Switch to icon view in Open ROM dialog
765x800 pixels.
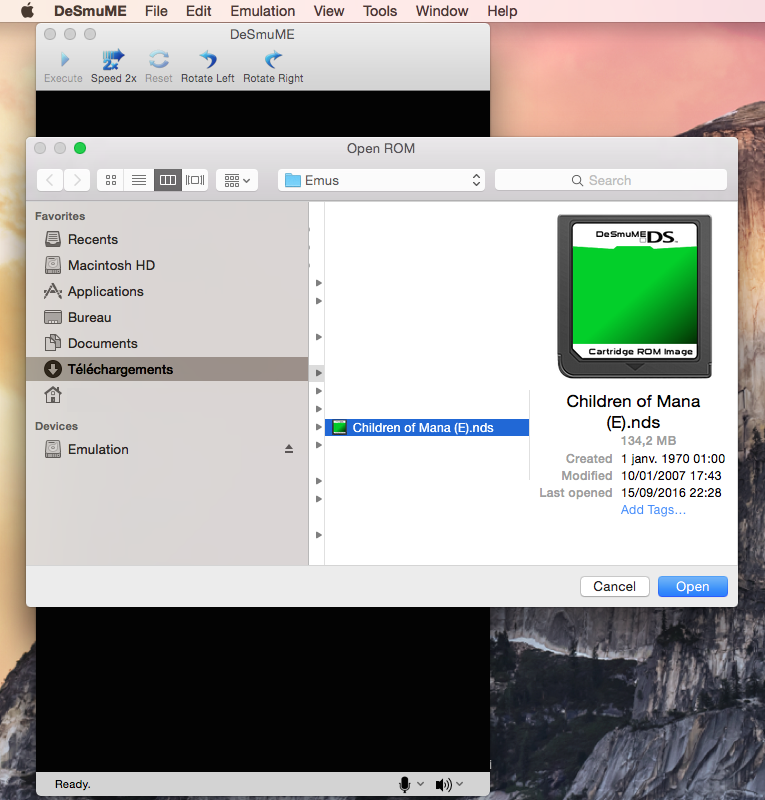[111, 180]
